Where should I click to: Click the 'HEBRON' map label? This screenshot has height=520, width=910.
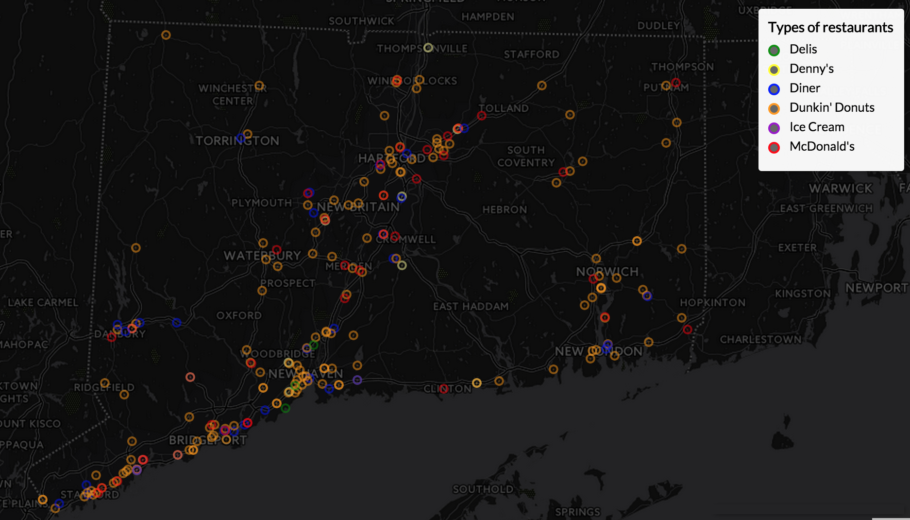coord(504,209)
